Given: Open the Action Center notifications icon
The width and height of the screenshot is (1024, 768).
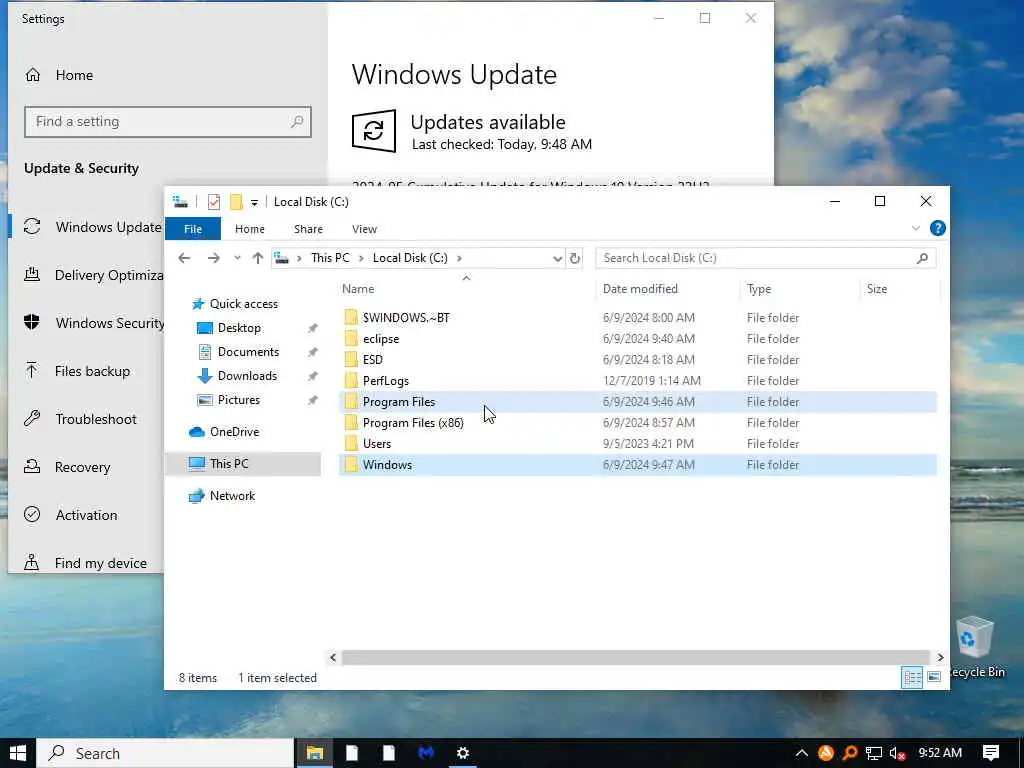Looking at the screenshot, I should [x=991, y=753].
